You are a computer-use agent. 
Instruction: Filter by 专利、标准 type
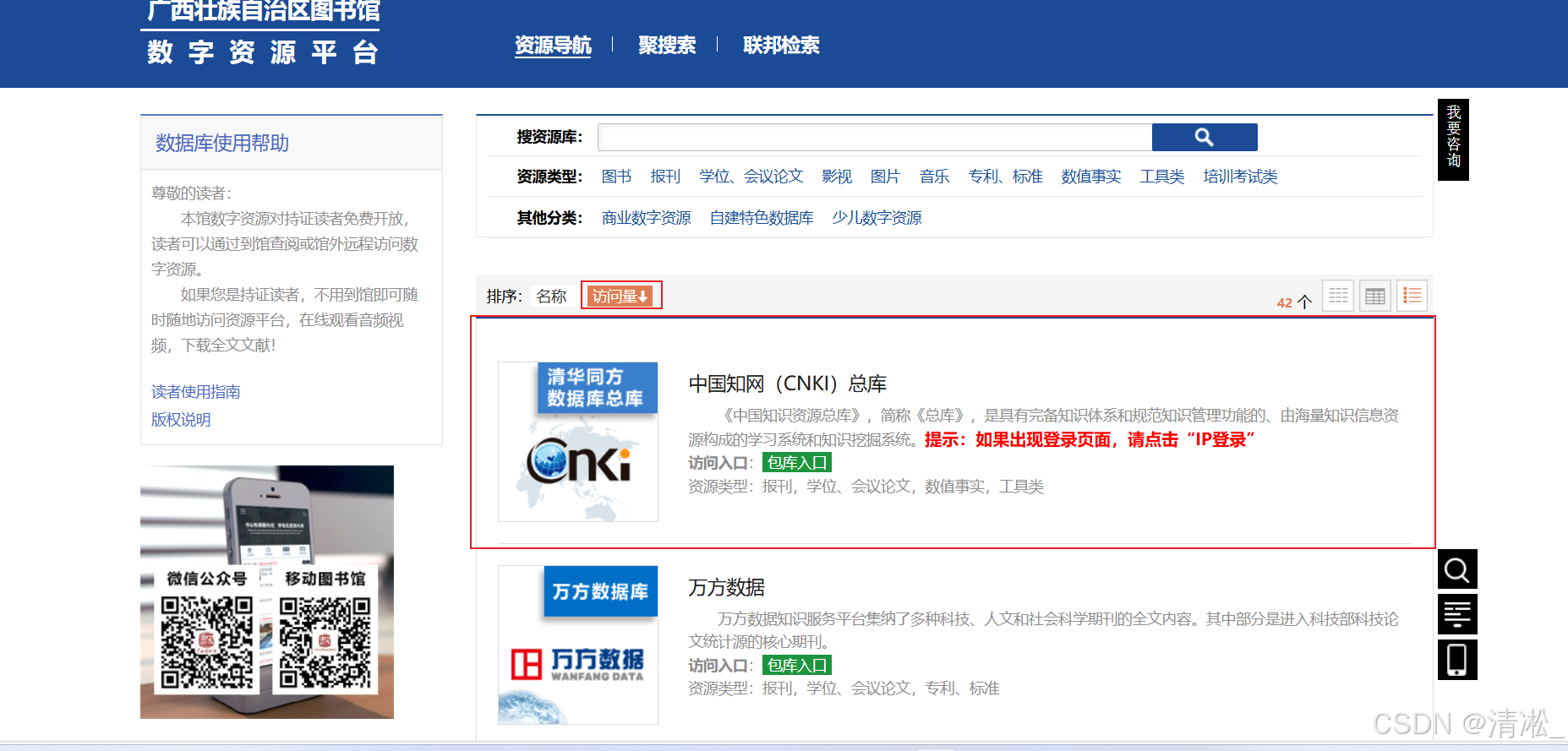coord(1005,177)
